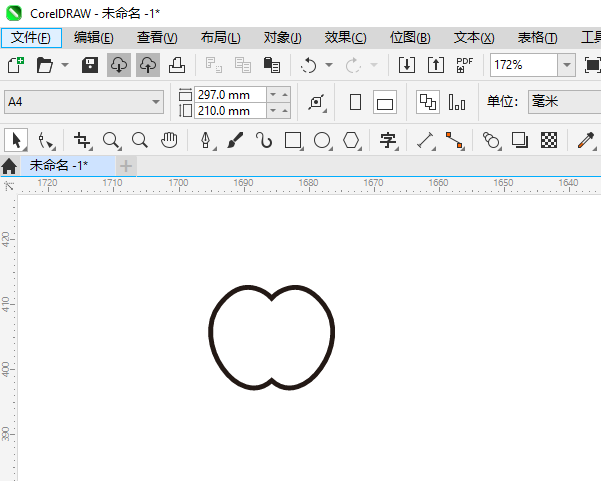Viewport: 601px width, 481px height.
Task: Export file icon with up arrow
Action: point(436,65)
